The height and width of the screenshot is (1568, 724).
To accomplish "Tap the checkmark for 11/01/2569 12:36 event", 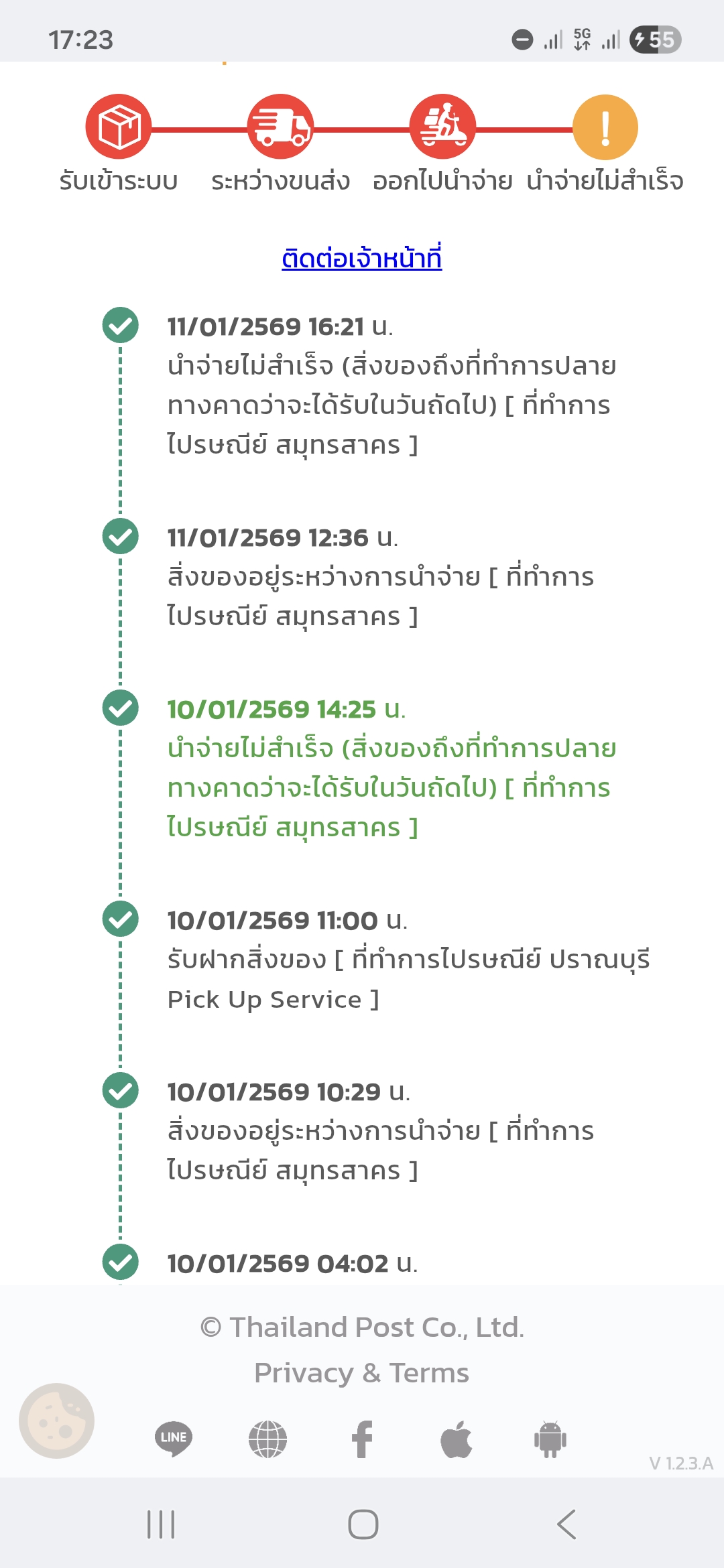I will click(x=121, y=537).
